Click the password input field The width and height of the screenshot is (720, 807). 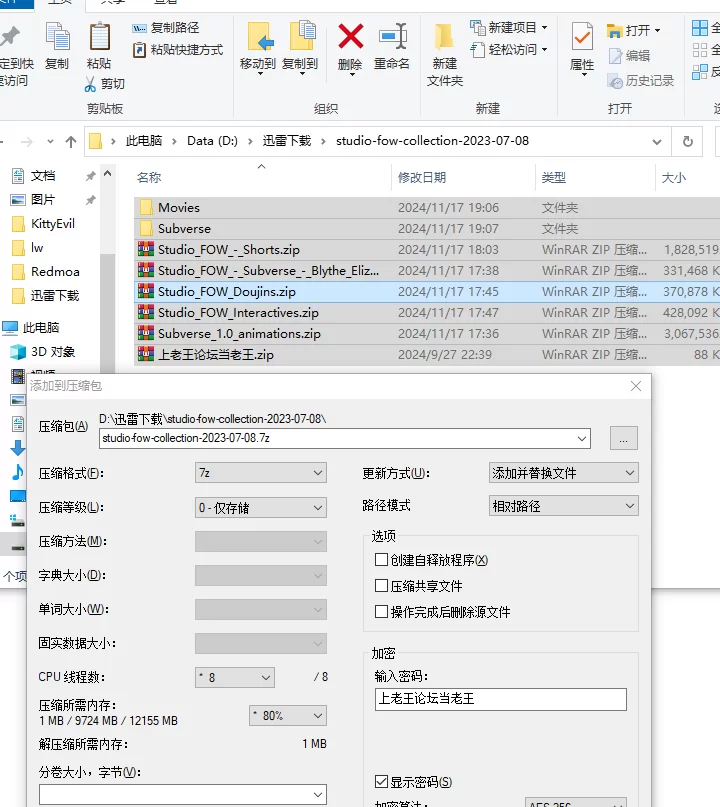[501, 699]
